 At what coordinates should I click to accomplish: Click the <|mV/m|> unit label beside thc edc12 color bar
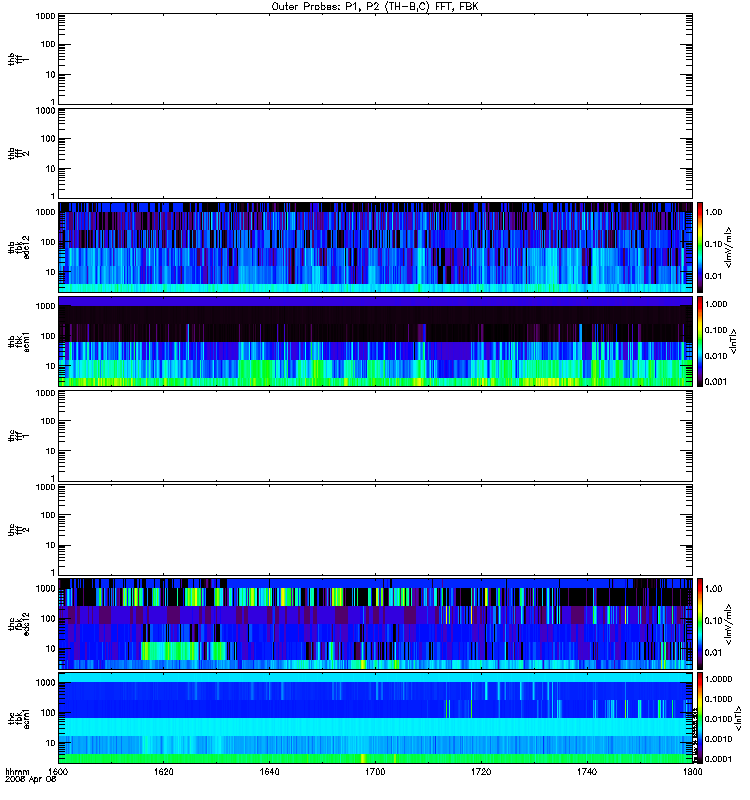(729, 624)
